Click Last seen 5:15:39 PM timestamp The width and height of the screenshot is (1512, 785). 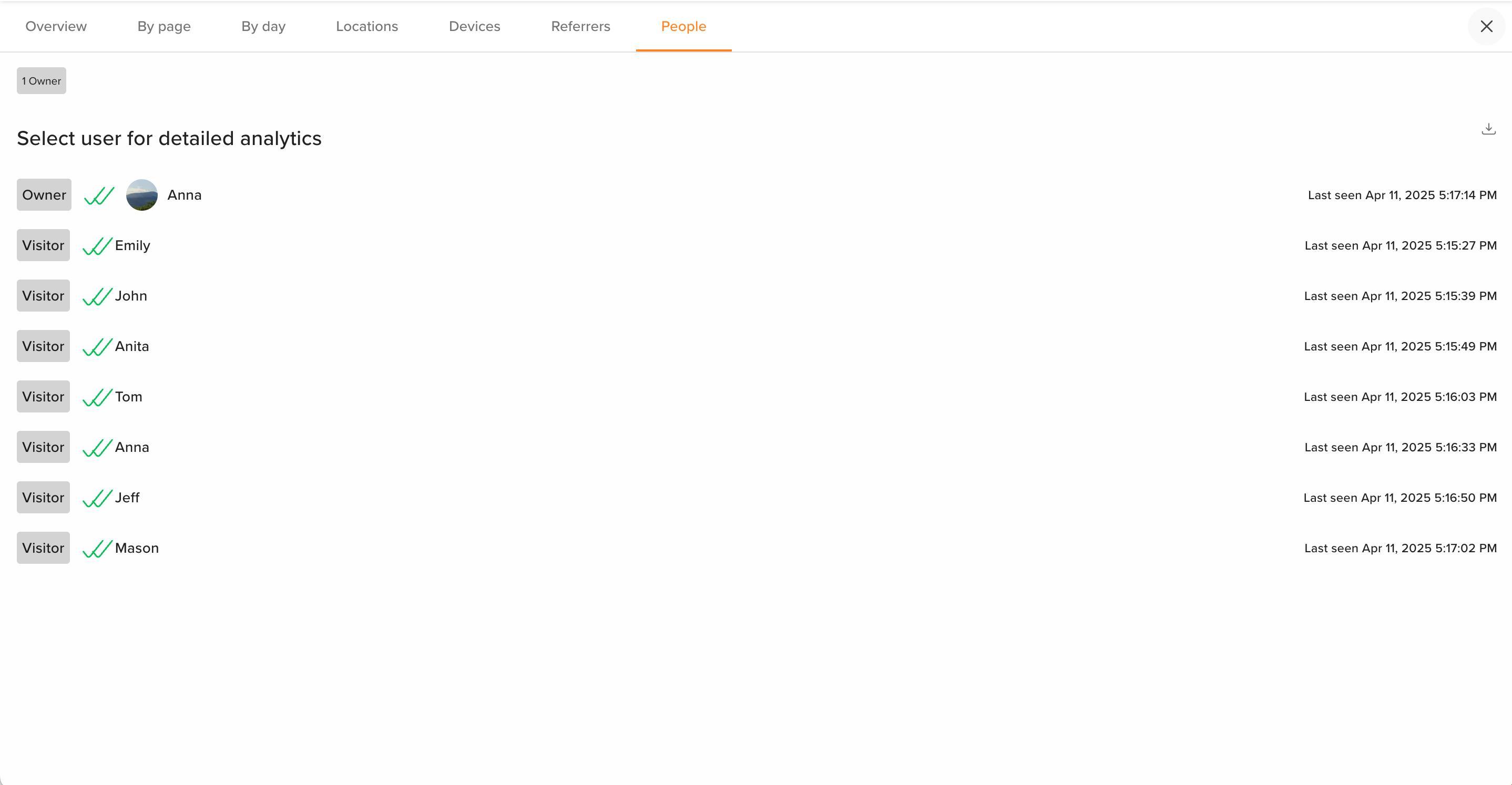[x=1401, y=296]
